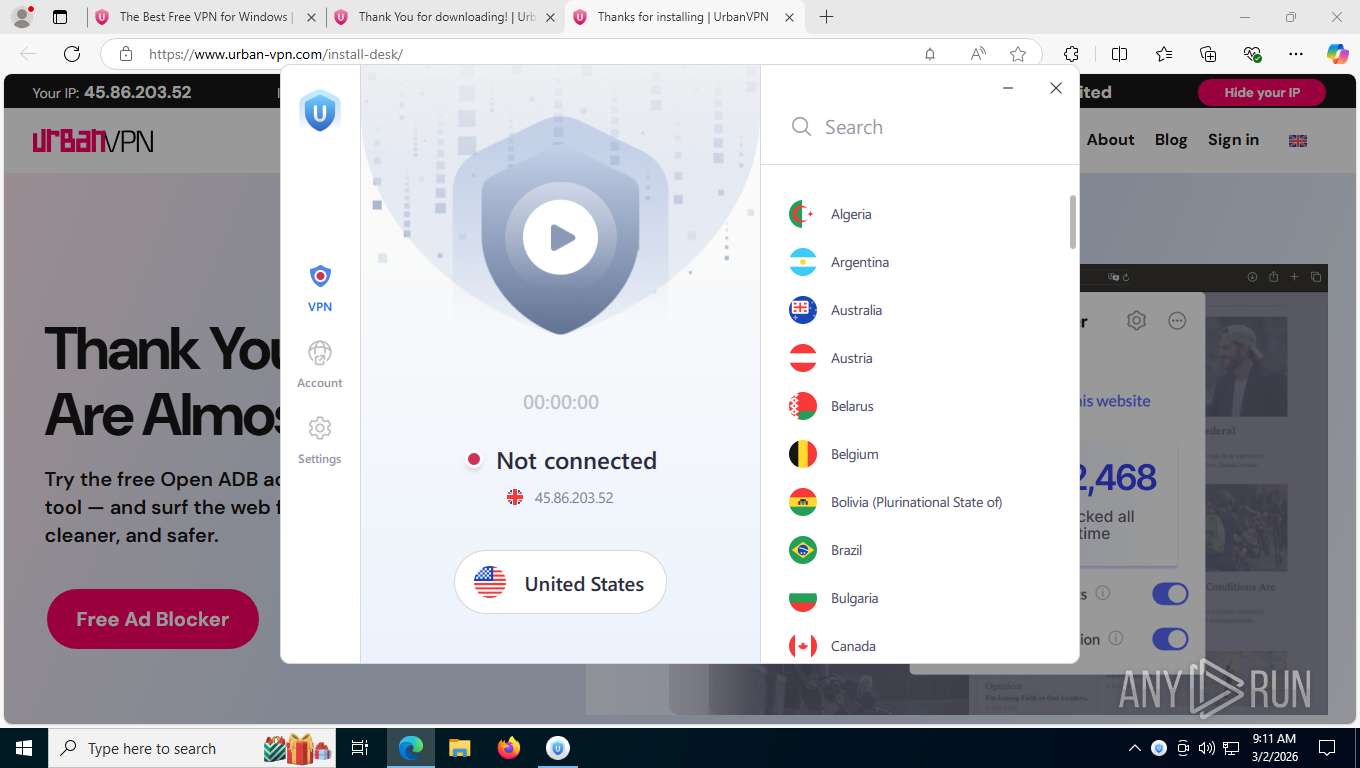Click the Hide your IP button
Image resolution: width=1360 pixels, height=768 pixels.
[x=1262, y=92]
